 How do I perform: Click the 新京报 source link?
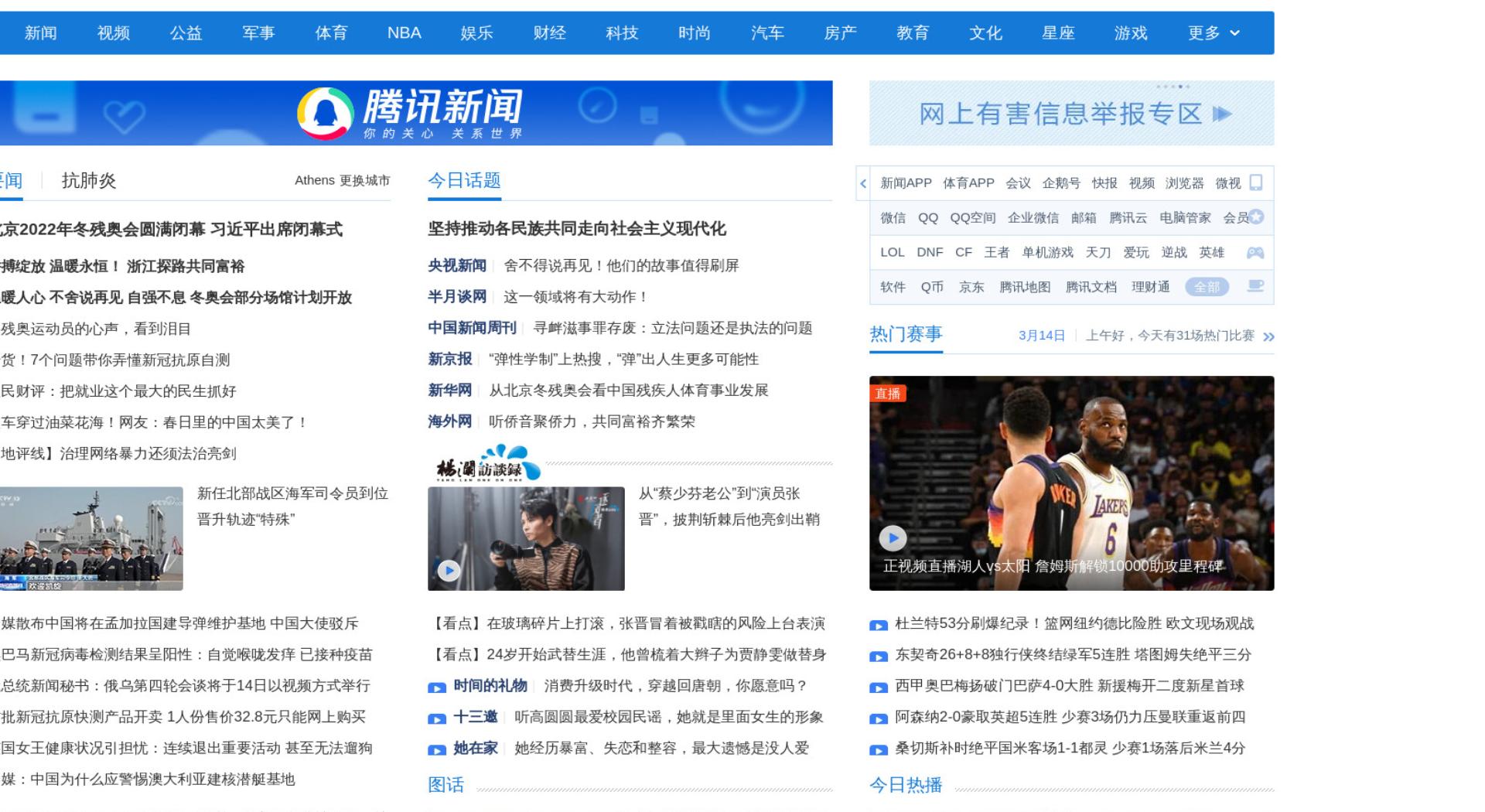[449, 359]
